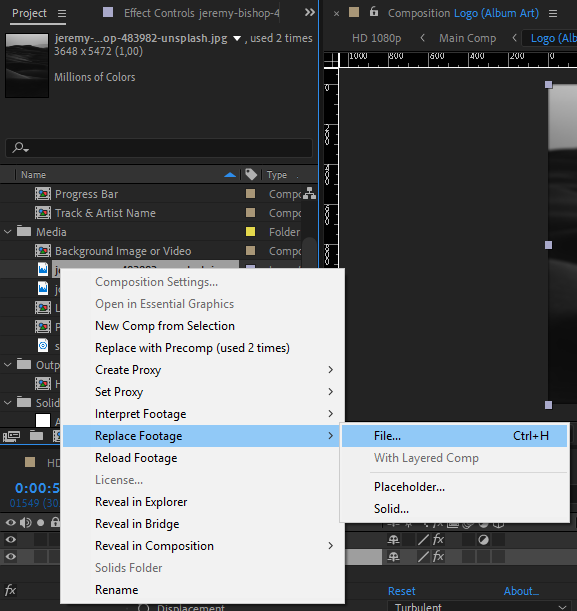Select the Track & Artist Name comp icon
This screenshot has height=611, width=577.
point(43,213)
